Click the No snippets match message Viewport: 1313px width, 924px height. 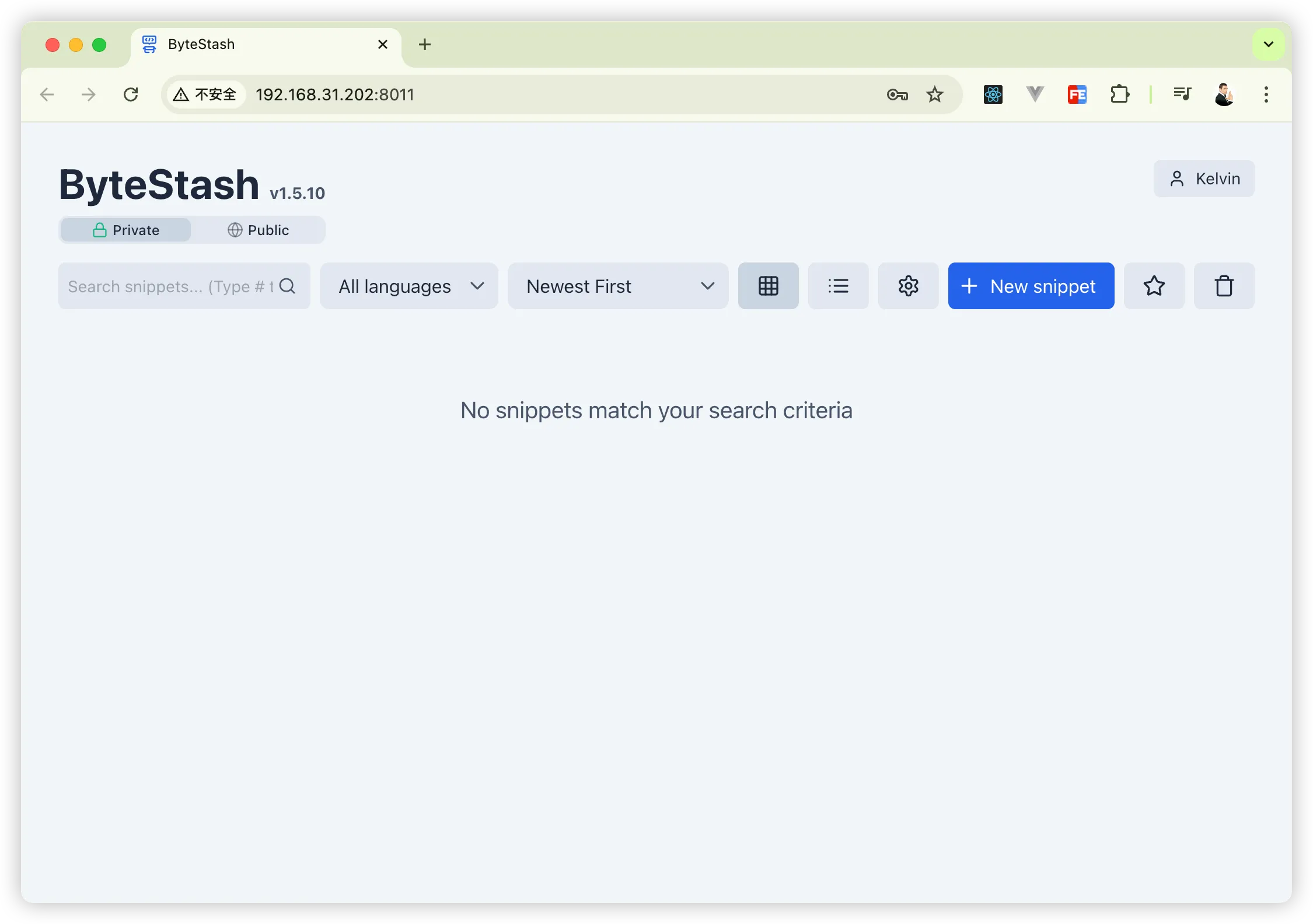(656, 410)
